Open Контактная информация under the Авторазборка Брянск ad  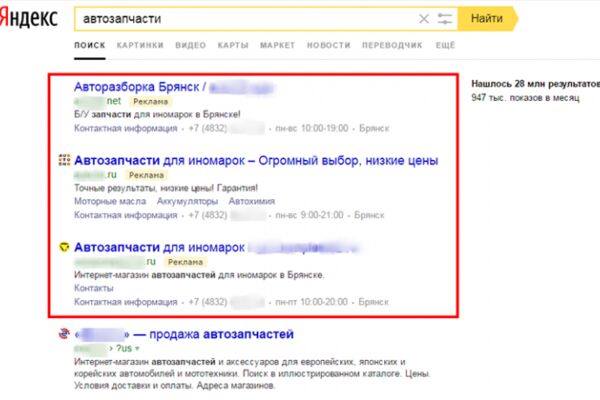tap(126, 128)
